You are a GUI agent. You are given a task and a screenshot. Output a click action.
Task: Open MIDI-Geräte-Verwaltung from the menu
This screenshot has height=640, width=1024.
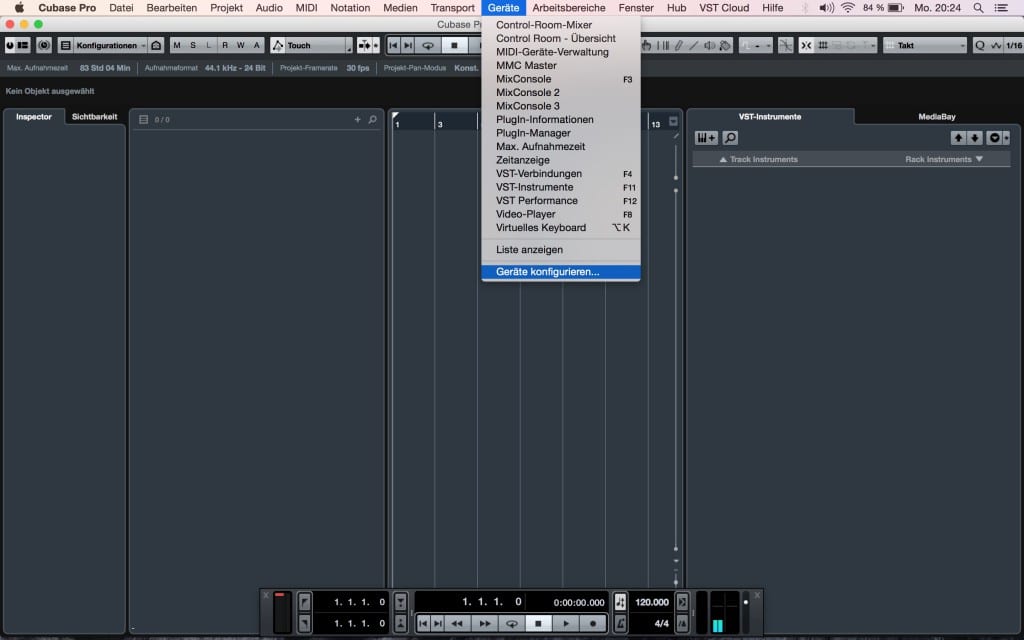pos(560,52)
